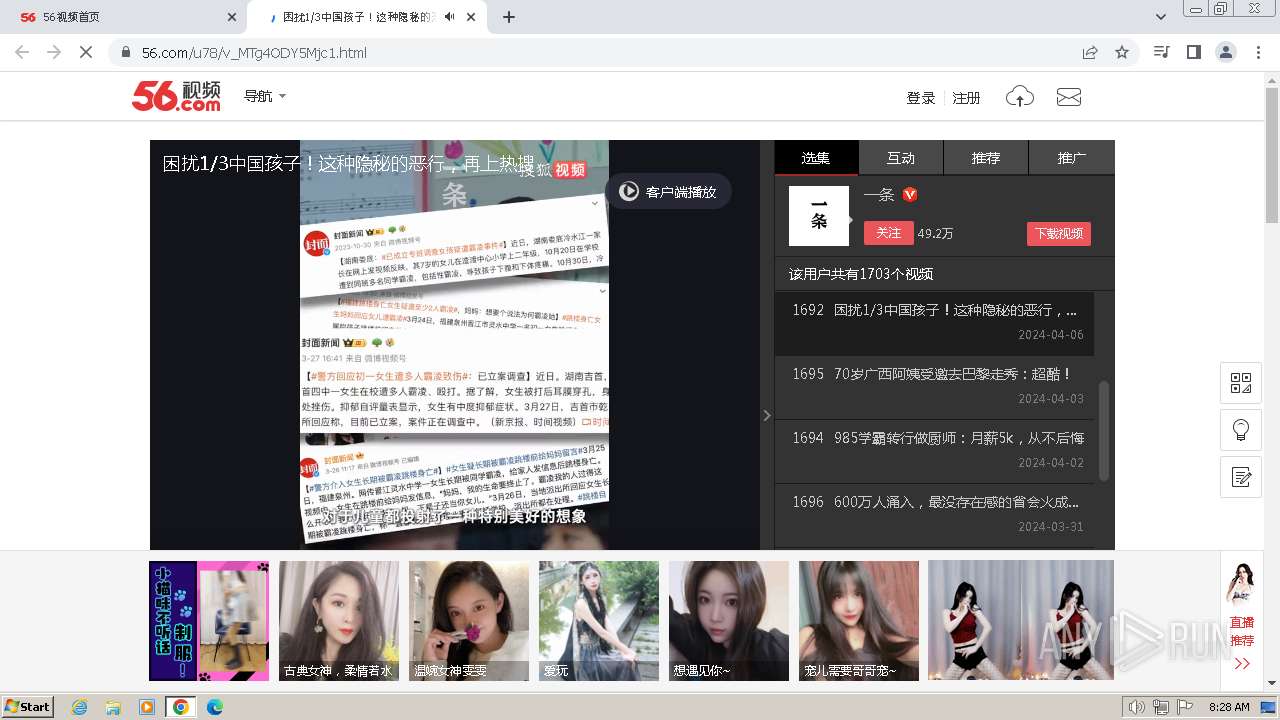Switch to the 推荐 tab
The width and height of the screenshot is (1280, 720).
point(986,158)
